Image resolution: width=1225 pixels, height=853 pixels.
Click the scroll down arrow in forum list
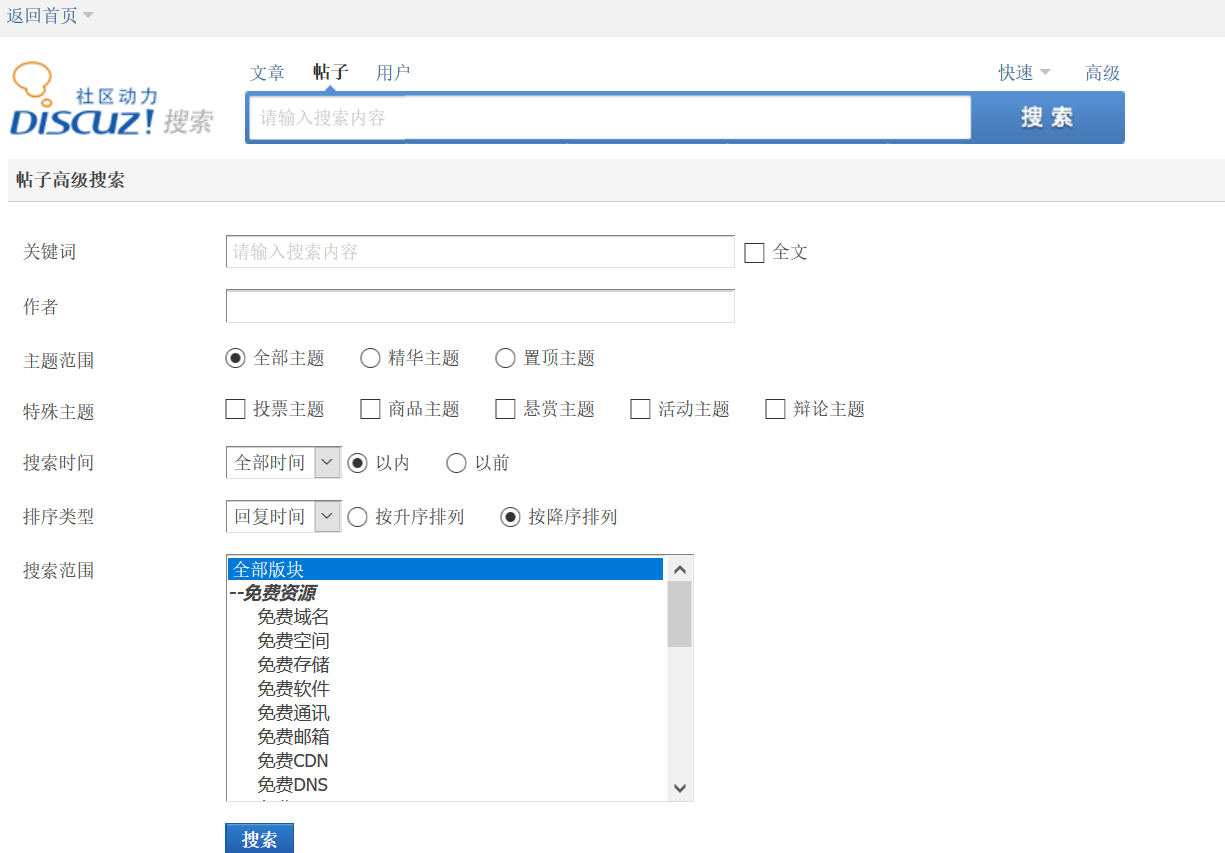coord(680,788)
